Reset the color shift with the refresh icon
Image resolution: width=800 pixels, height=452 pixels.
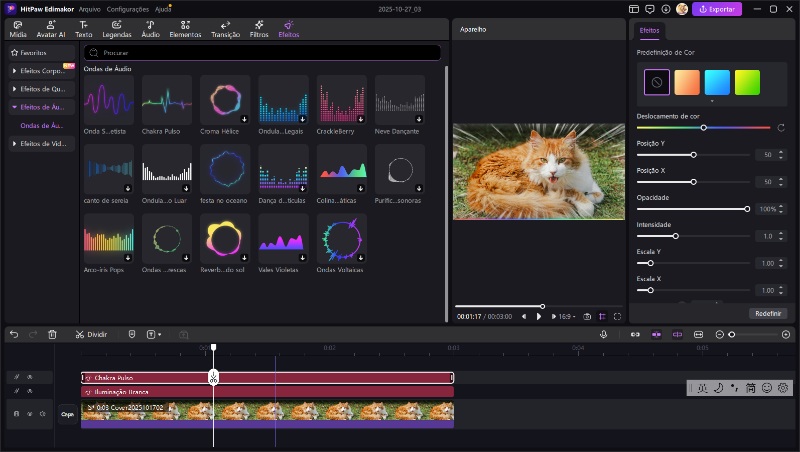click(780, 128)
